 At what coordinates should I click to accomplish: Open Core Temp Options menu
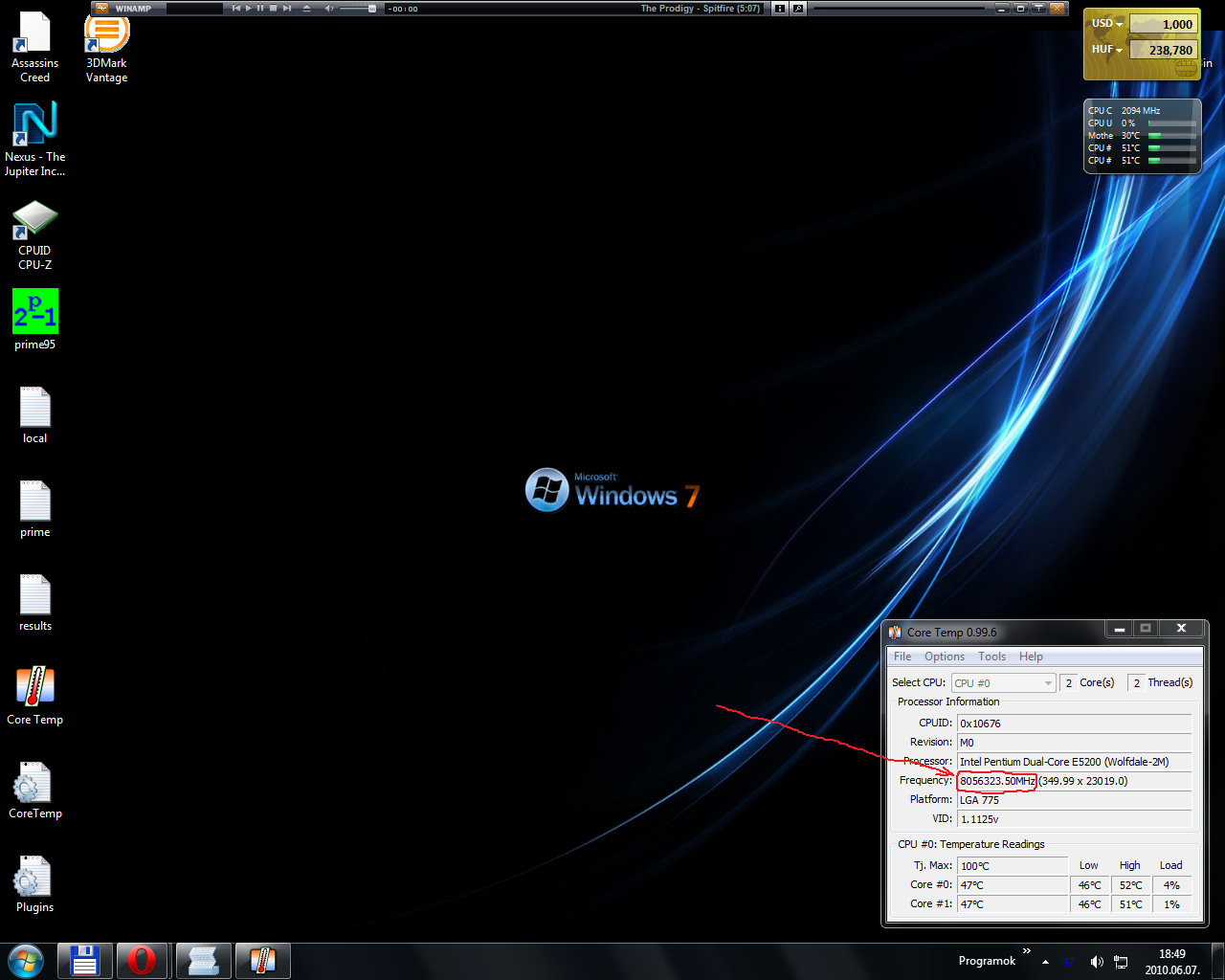[x=945, y=657]
